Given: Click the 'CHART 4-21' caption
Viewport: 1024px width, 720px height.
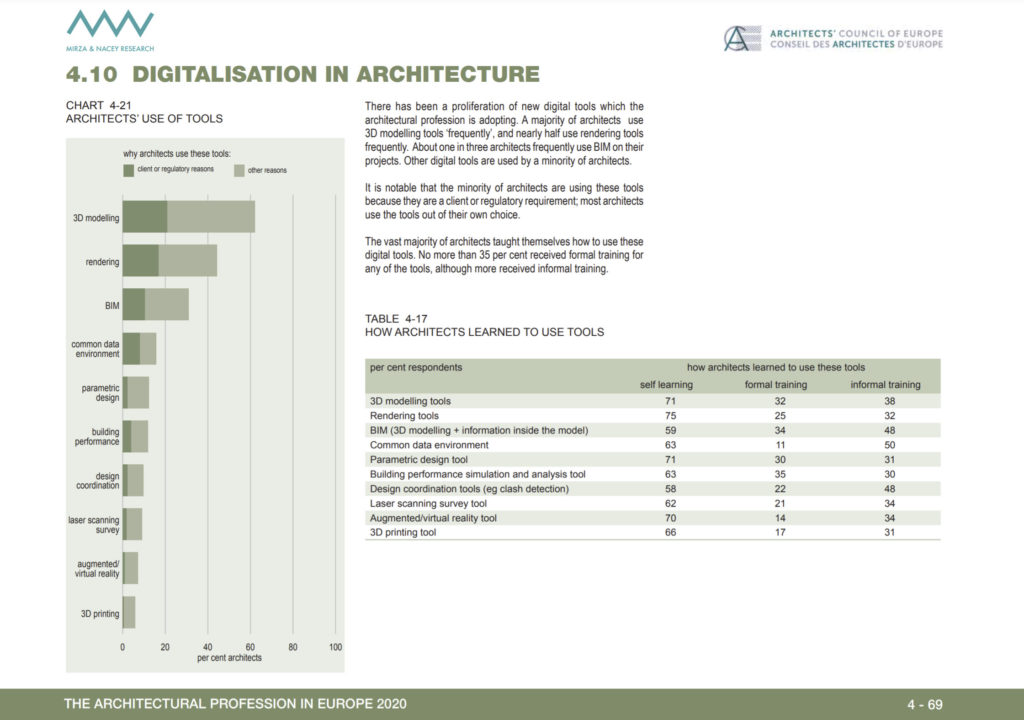Looking at the screenshot, I should point(99,105).
